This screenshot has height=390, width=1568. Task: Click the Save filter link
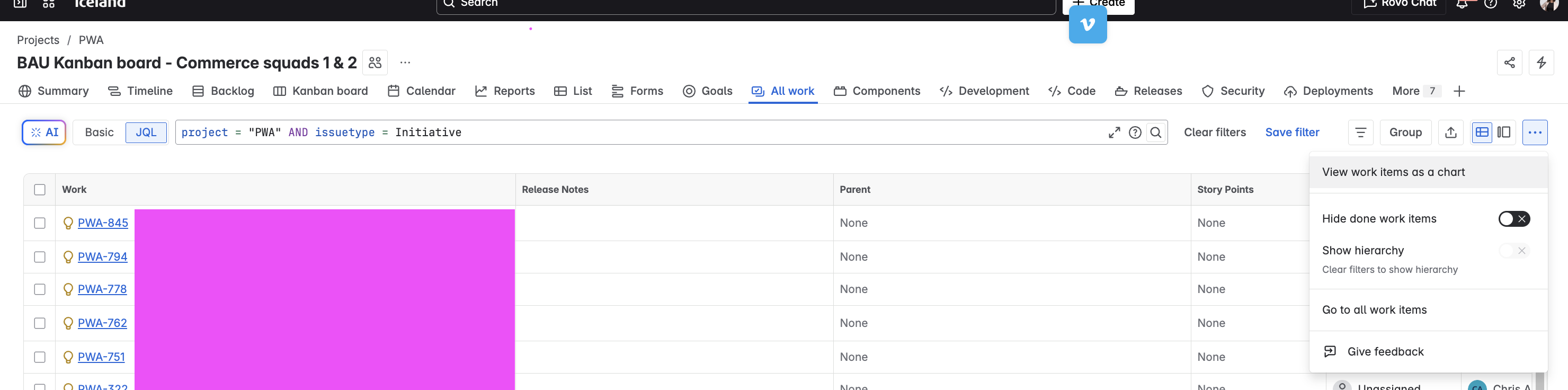(x=1292, y=132)
